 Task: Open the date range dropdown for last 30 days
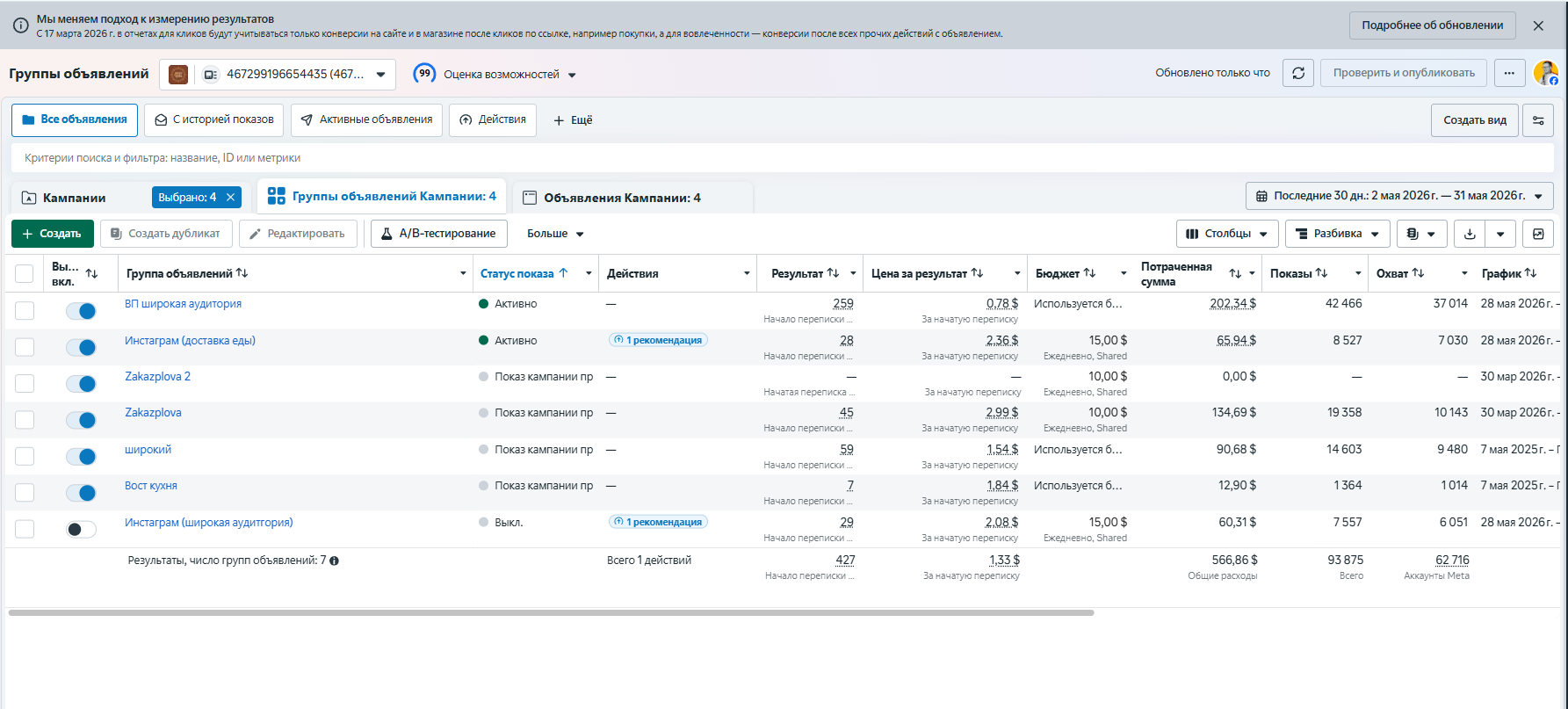pos(1399,196)
